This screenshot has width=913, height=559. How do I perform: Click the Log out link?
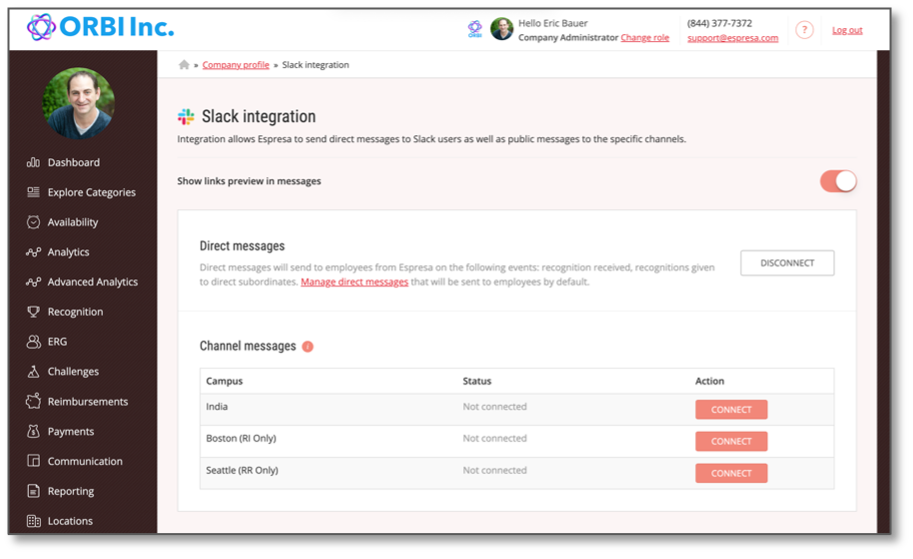click(x=847, y=30)
